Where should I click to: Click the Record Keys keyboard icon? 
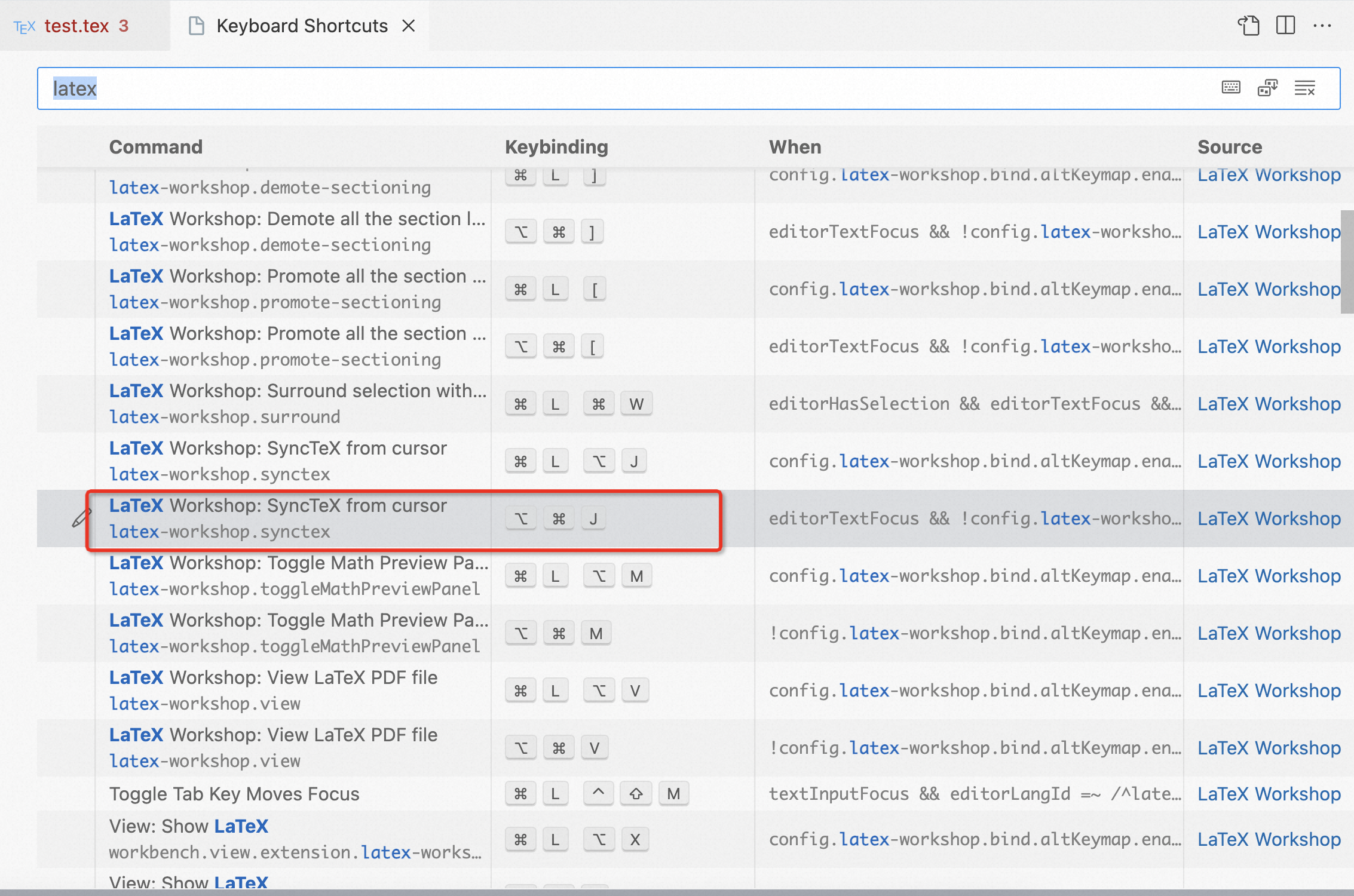(1230, 88)
